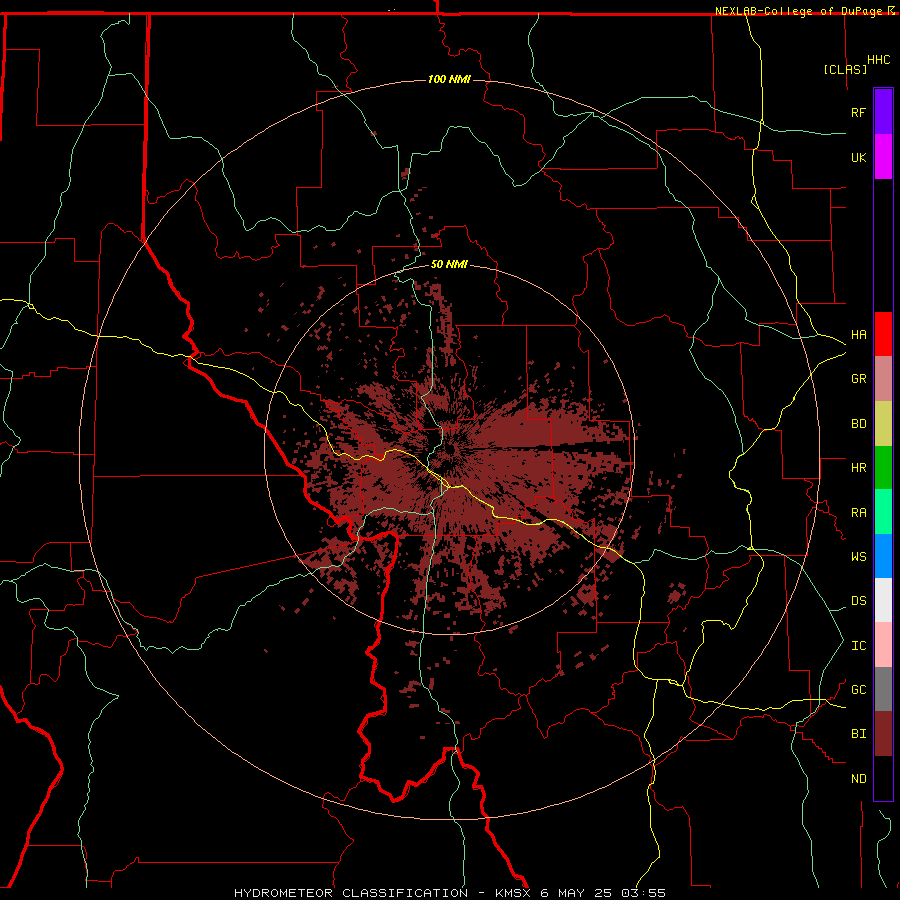Image resolution: width=900 pixels, height=900 pixels.
Task: Click the BD legend label
Action: click(858, 424)
